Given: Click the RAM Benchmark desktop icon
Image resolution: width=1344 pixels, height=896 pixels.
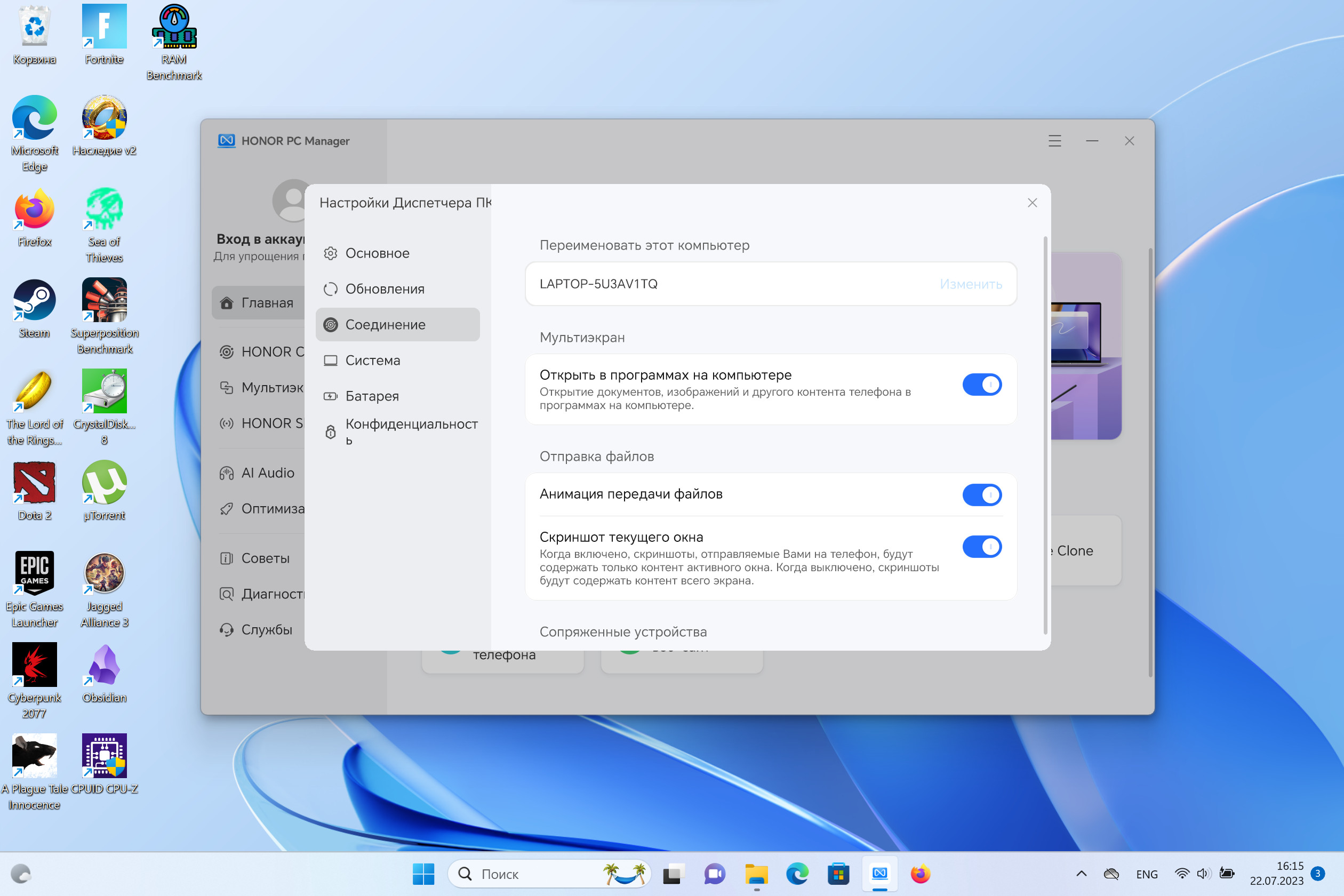Looking at the screenshot, I should coord(174,43).
